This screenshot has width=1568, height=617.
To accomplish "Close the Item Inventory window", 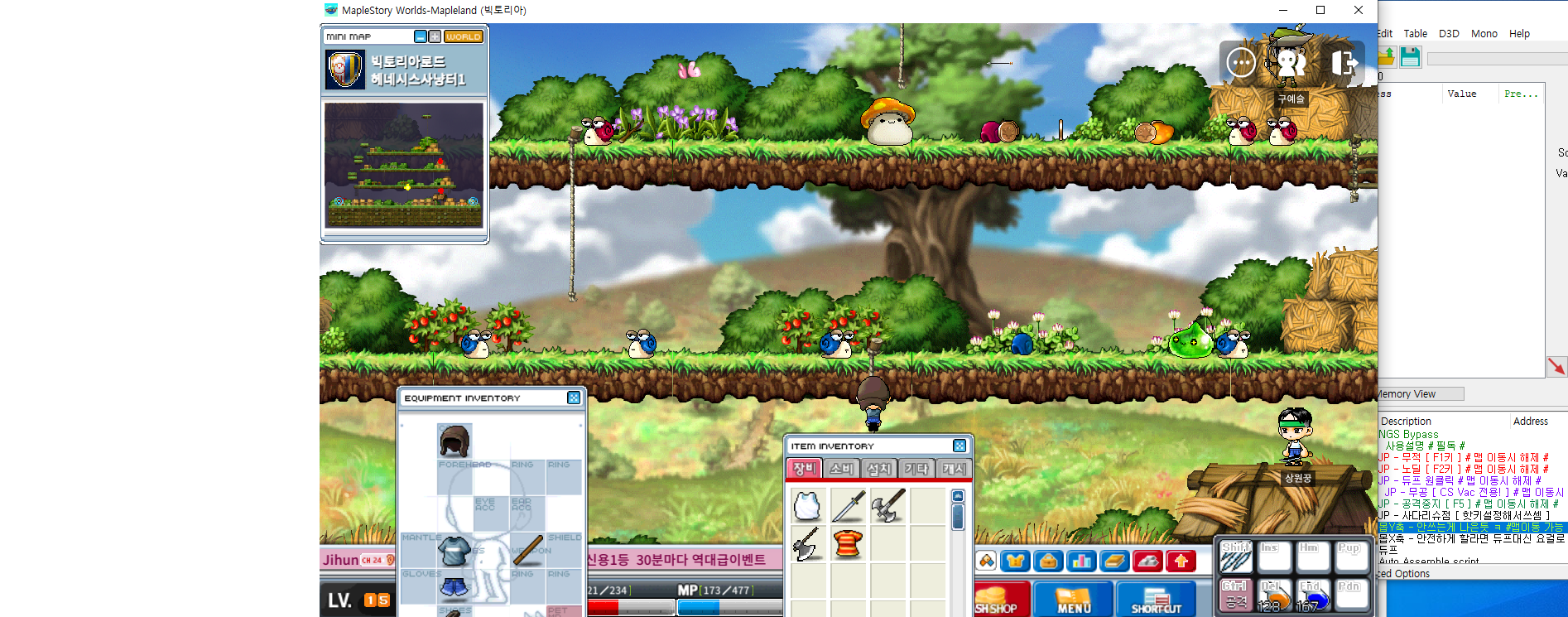I will point(960,446).
